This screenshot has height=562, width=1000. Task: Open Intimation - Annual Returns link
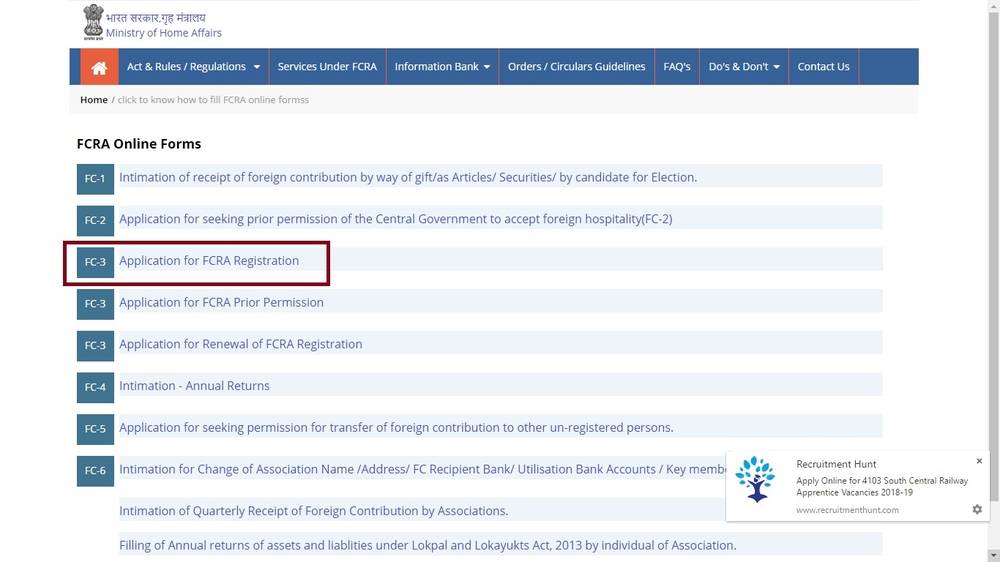click(195, 386)
